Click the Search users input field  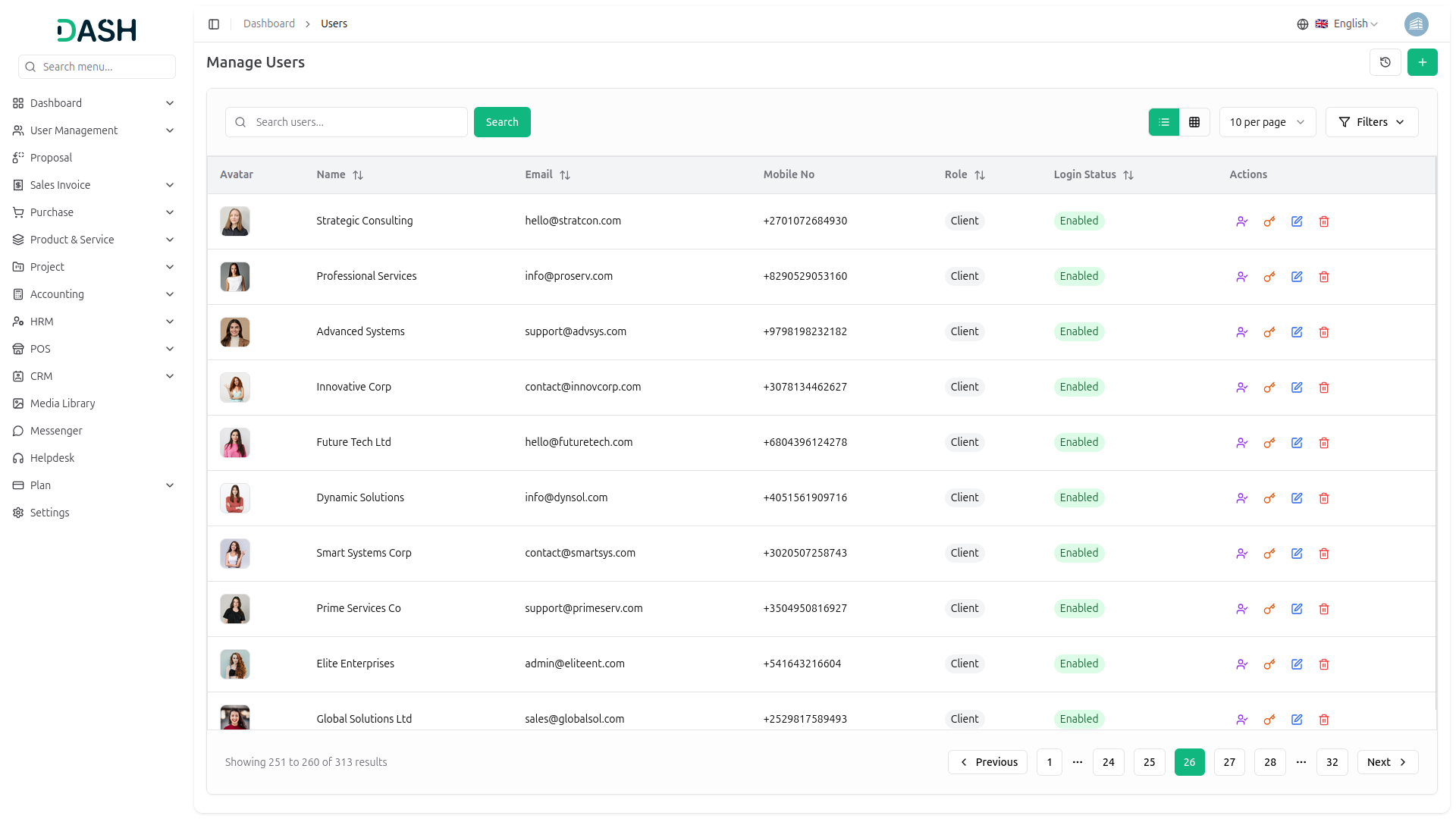click(x=346, y=122)
